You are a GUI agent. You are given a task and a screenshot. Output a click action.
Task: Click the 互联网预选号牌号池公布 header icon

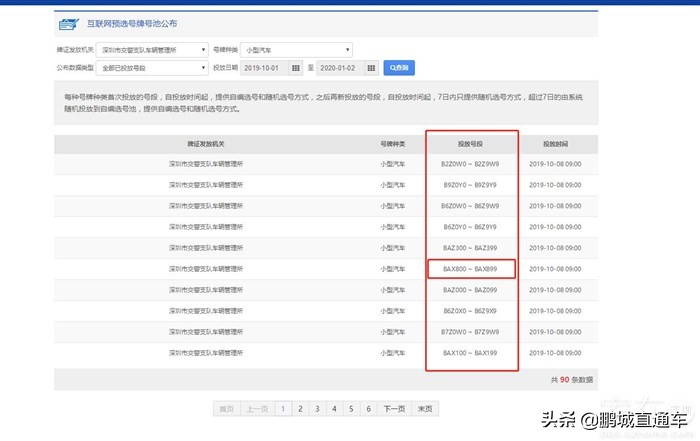click(69, 24)
